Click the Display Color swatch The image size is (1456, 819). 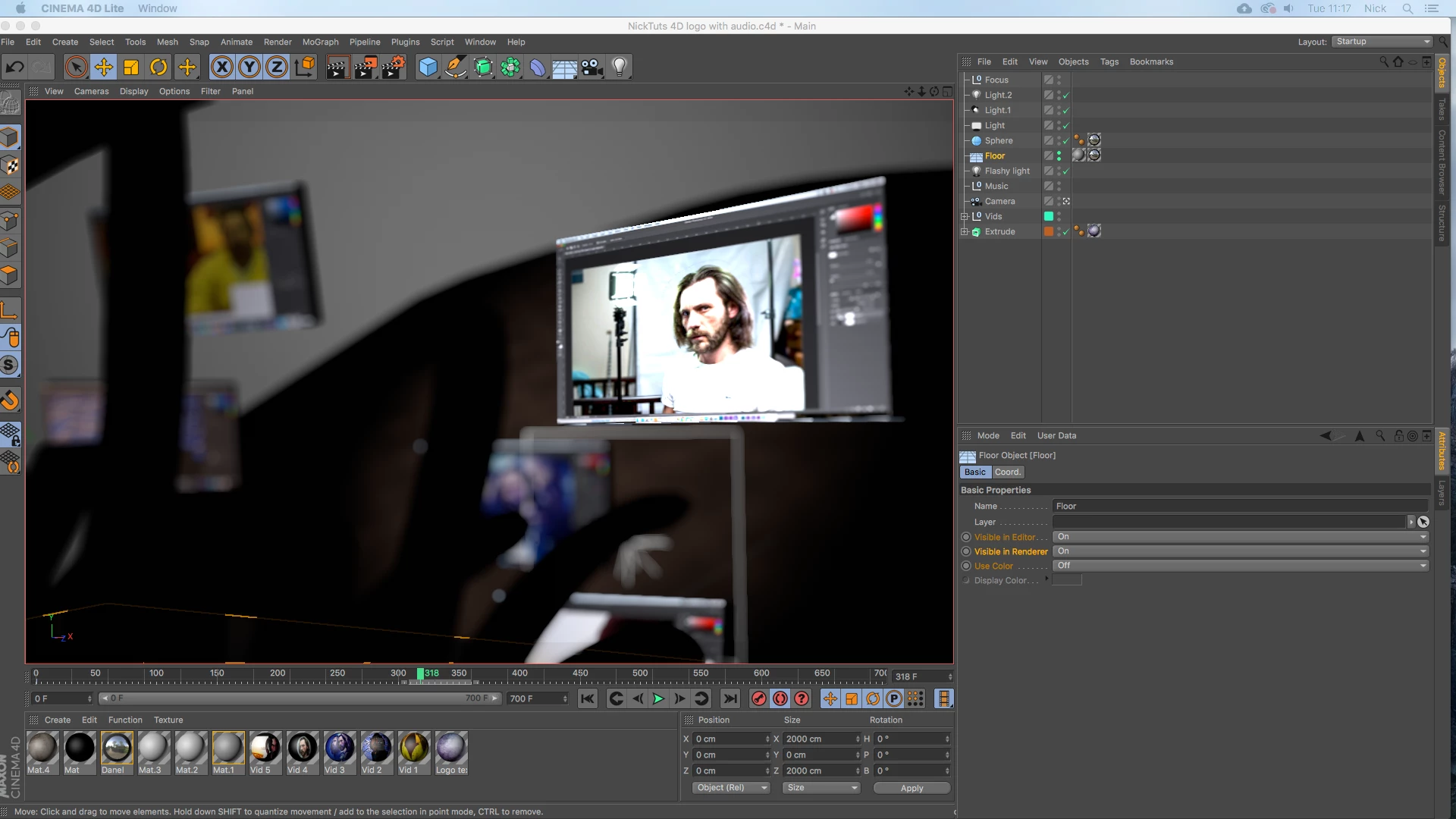pyautogui.click(x=1067, y=581)
